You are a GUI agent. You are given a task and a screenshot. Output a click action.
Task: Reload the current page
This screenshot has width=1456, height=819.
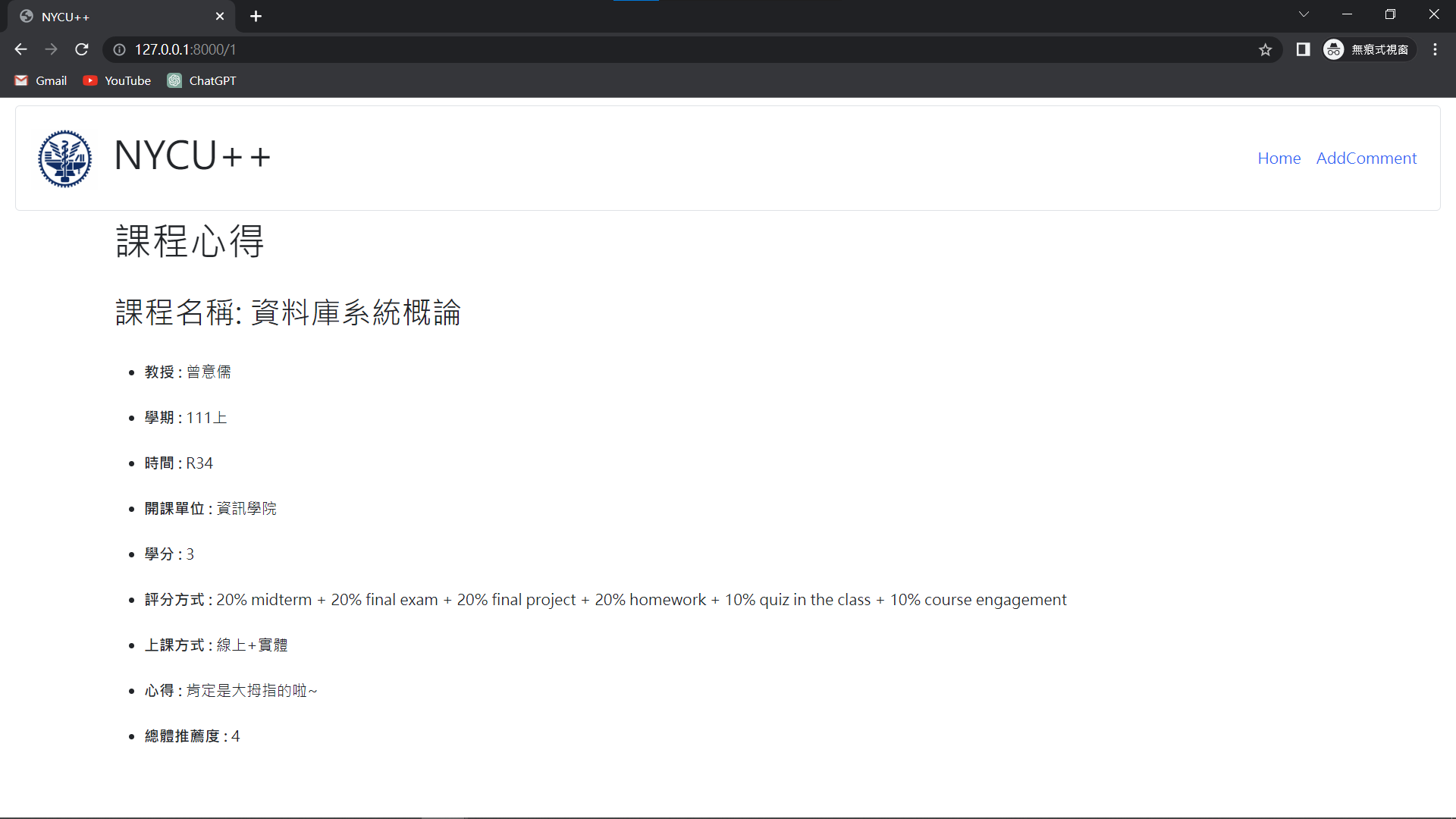(81, 49)
